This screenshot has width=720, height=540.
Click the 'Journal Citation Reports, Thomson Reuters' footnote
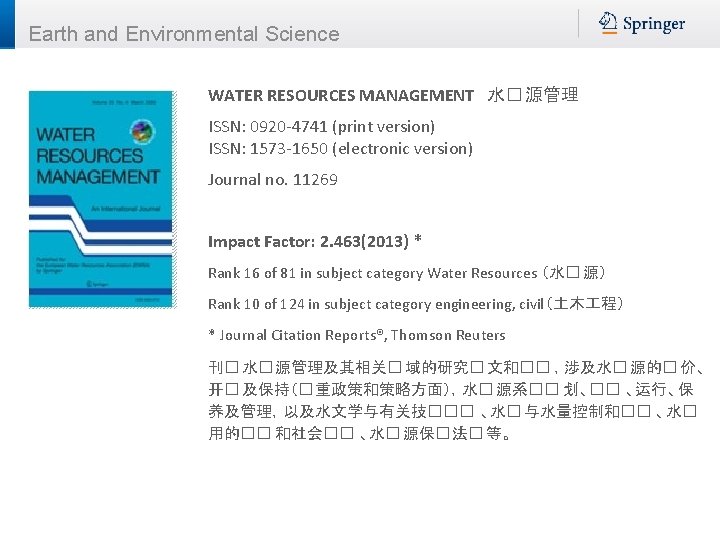(357, 335)
